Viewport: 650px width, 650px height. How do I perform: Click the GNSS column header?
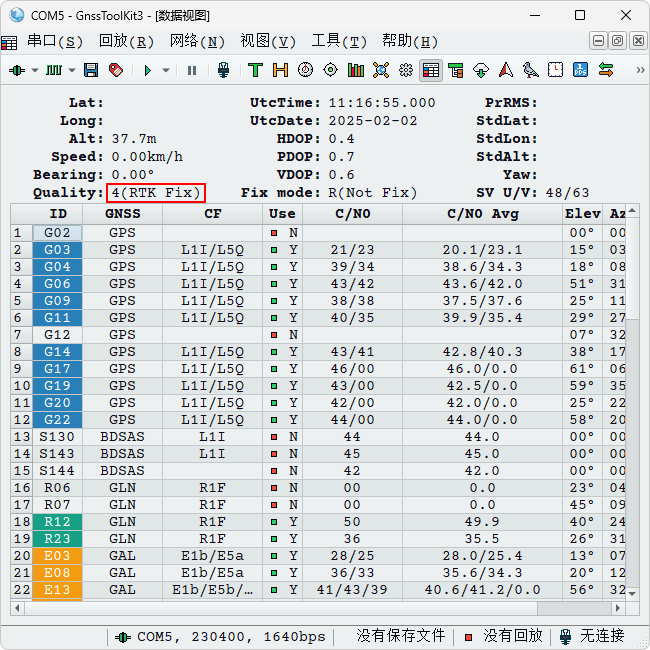point(122,213)
